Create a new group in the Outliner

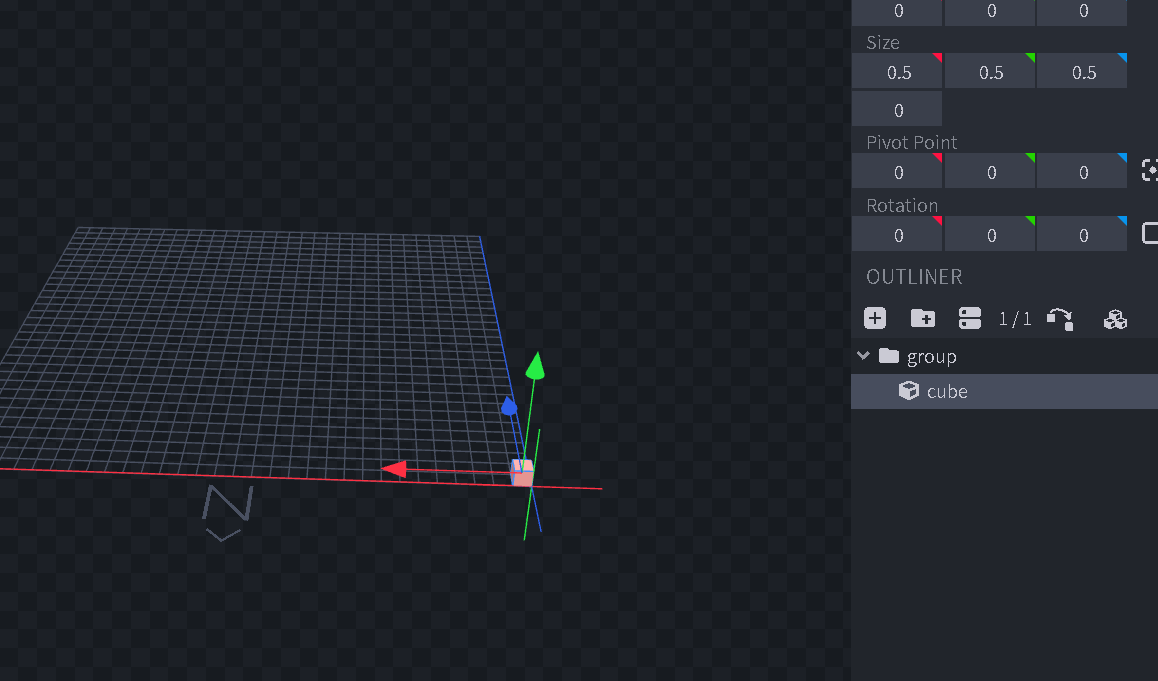(922, 318)
